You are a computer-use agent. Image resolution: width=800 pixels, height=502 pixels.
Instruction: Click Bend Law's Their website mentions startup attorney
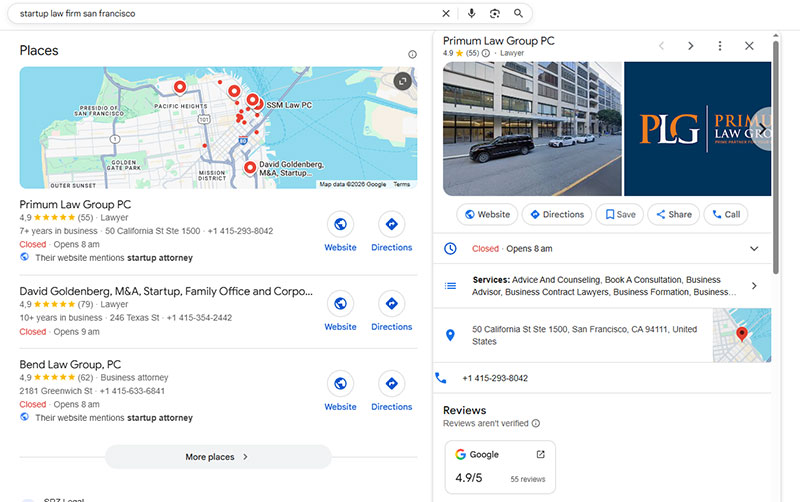114,418
